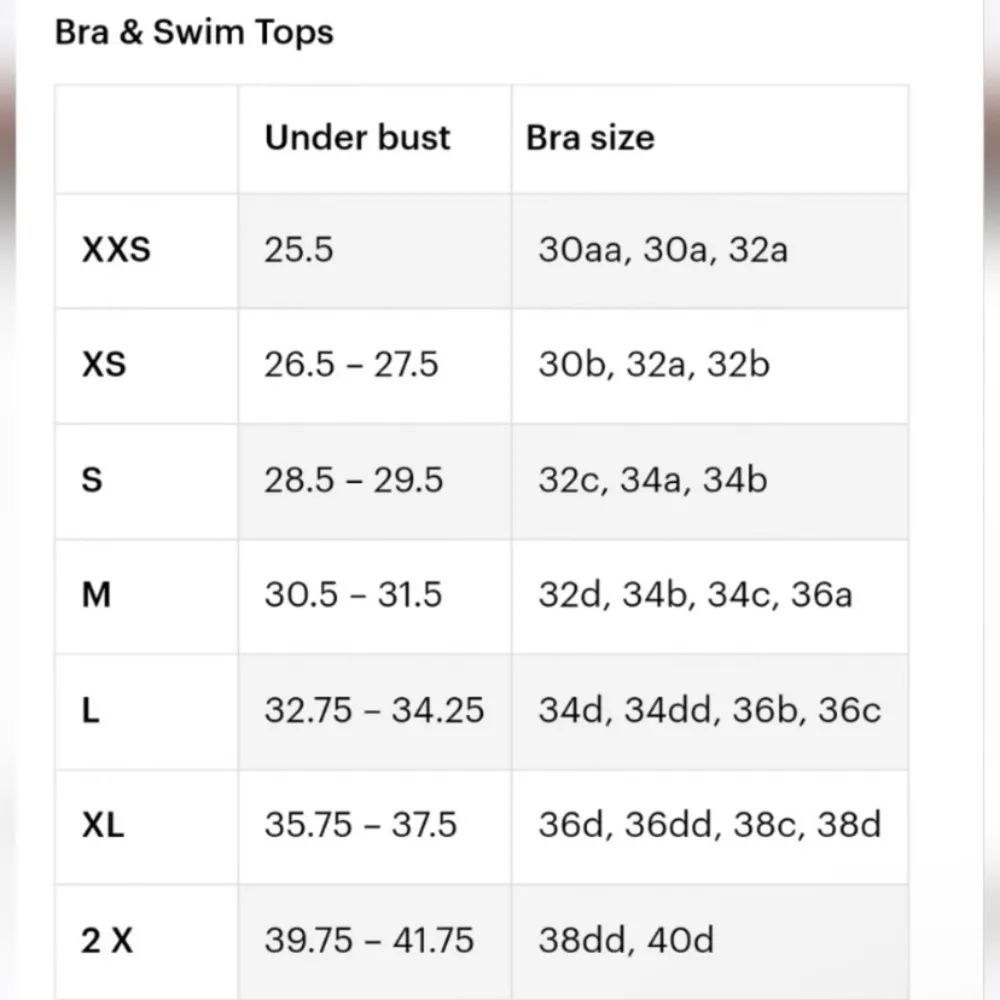
Task: Select the "36d, 36dd, 38c, 38d" cell
Action: pos(709,826)
